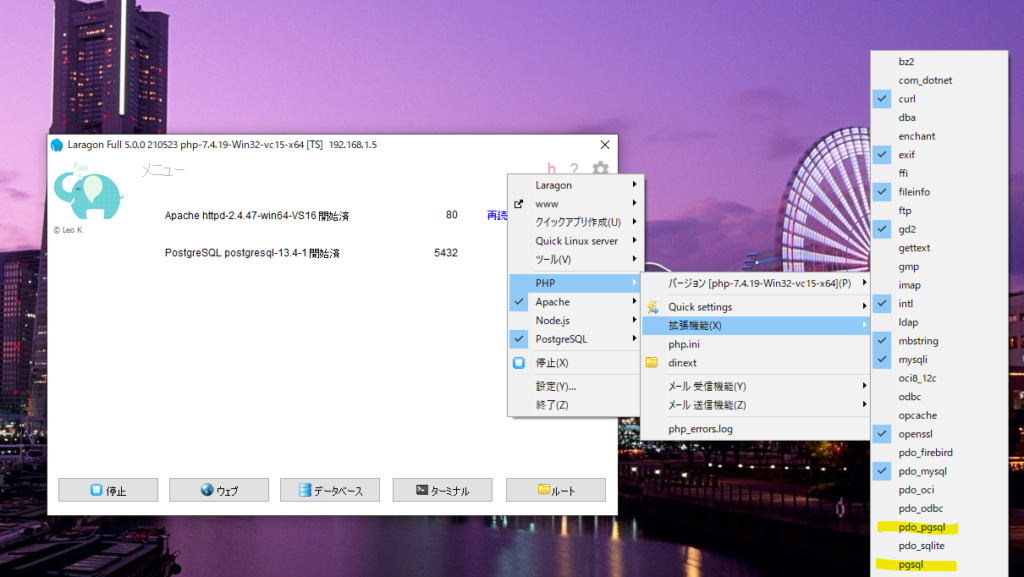Expand the www submenu
The width and height of the screenshot is (1024, 577).
point(575,204)
